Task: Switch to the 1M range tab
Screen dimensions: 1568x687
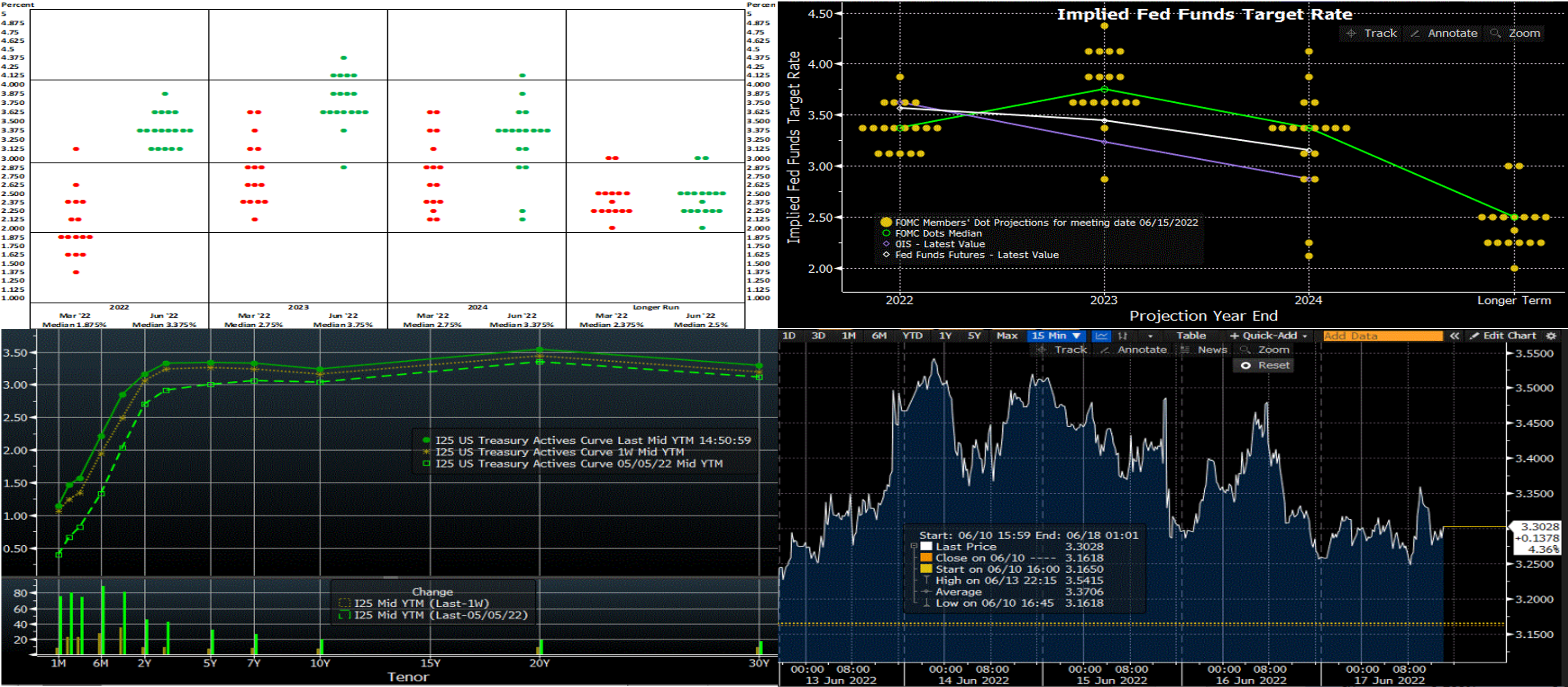Action: coord(848,336)
